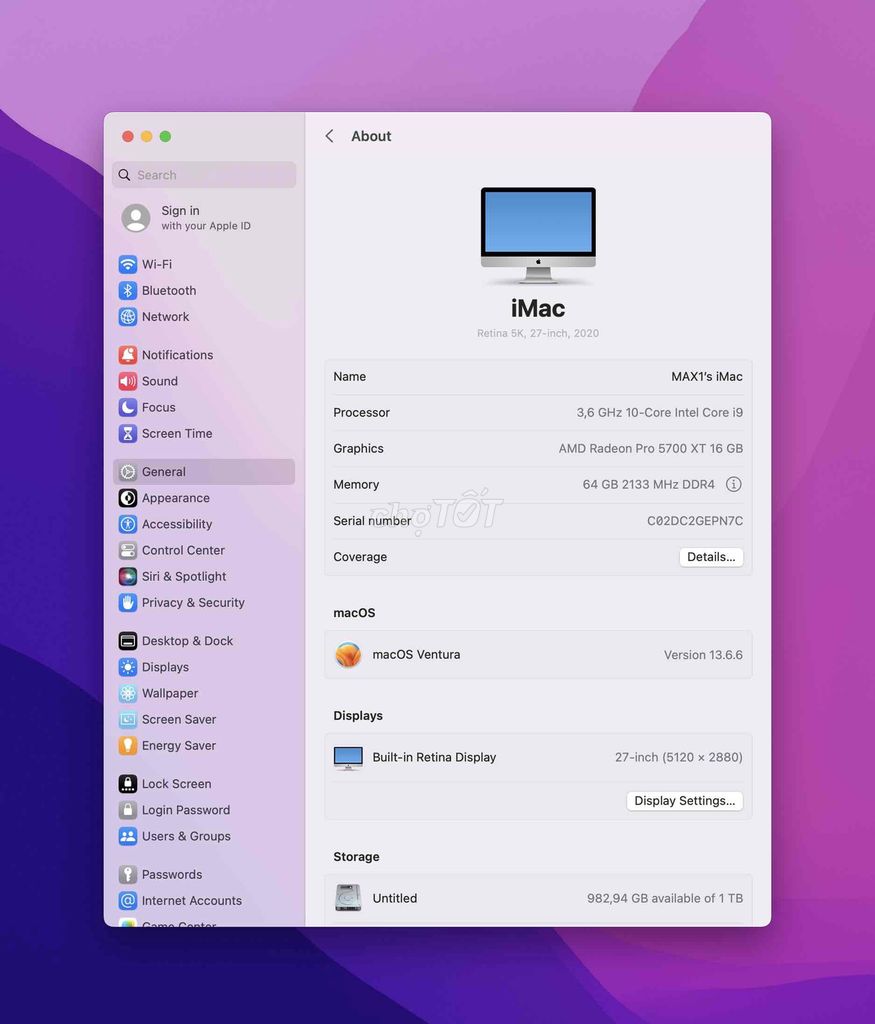Click the Apple ID avatar icon
Viewport: 875px width, 1024px height.
(x=136, y=218)
